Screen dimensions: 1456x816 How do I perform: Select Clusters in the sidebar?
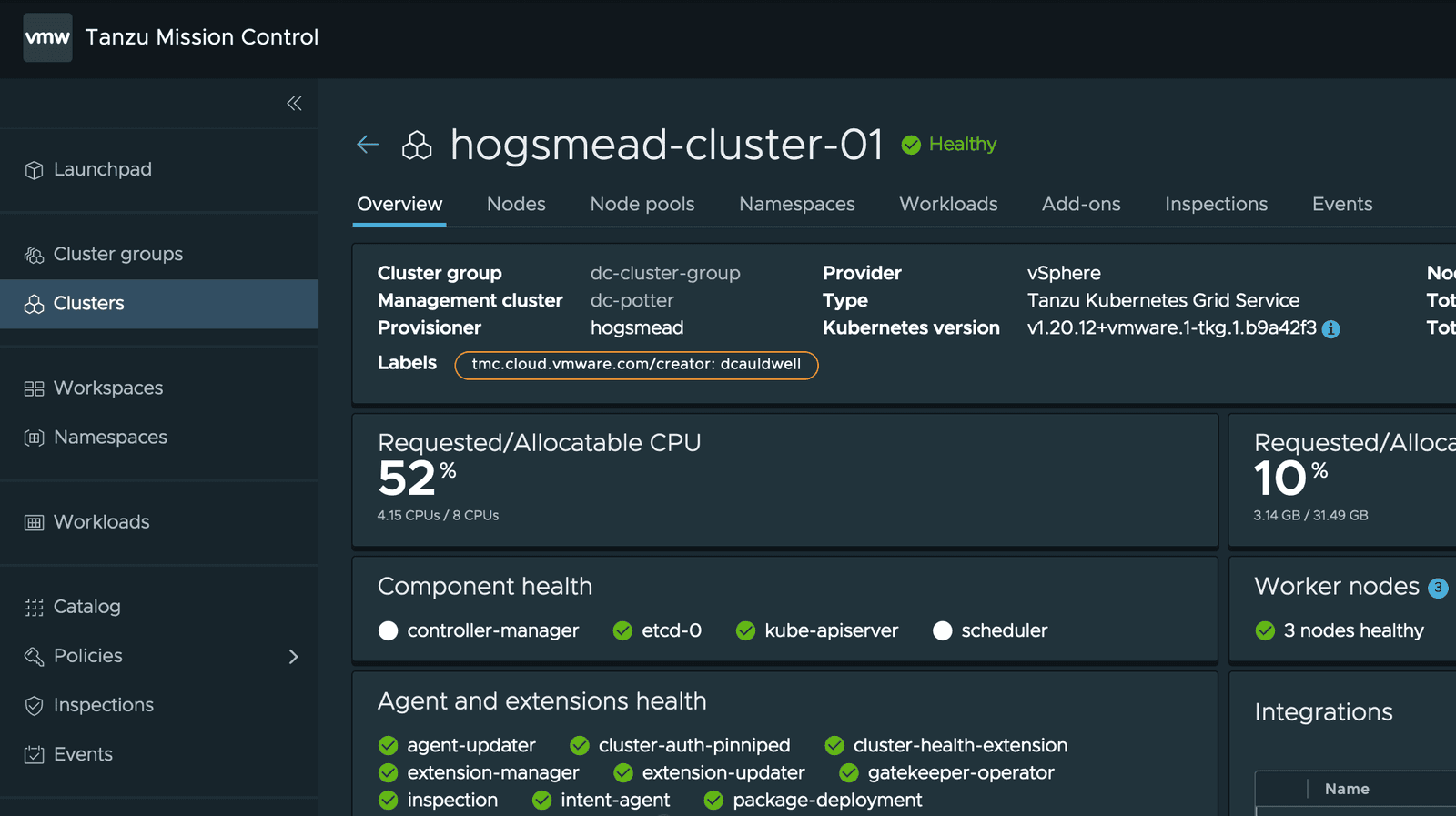[x=159, y=304]
